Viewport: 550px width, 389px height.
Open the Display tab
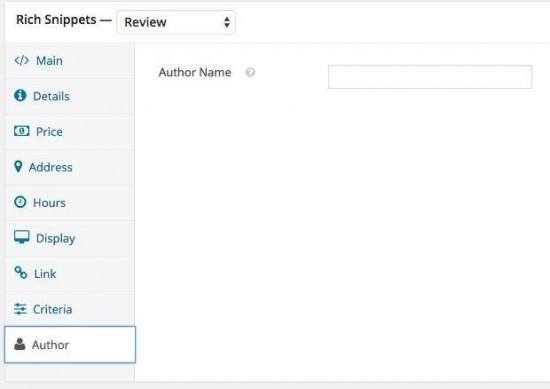(70, 238)
